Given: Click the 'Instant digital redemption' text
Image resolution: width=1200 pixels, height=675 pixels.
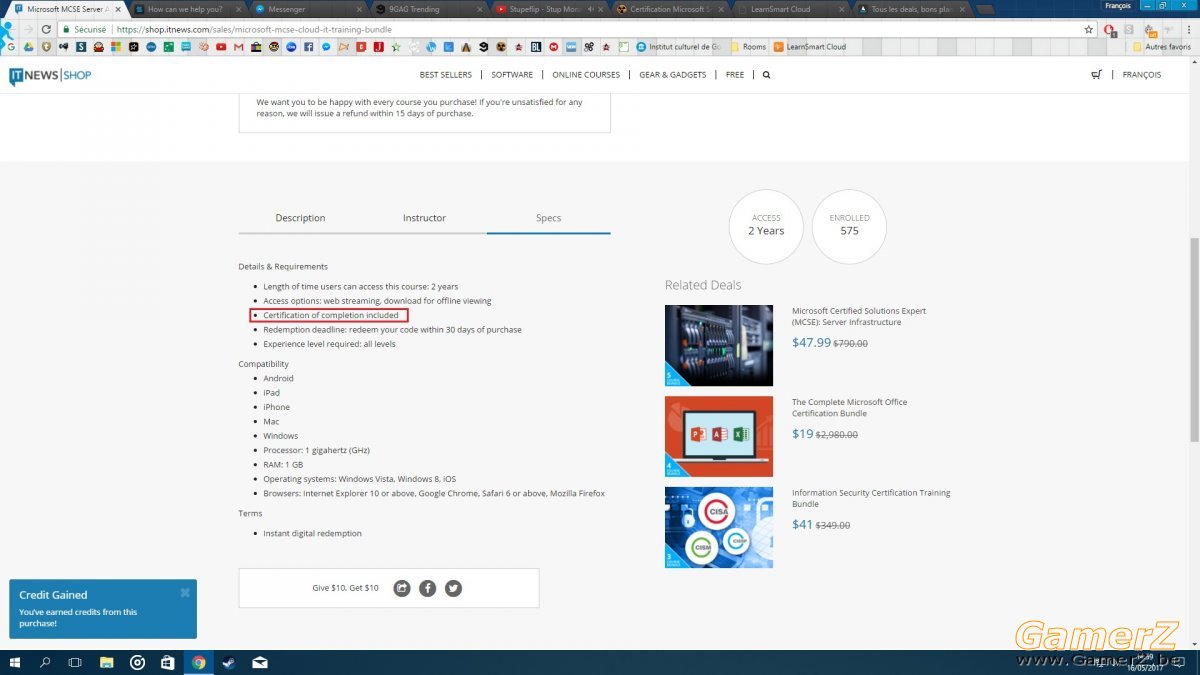Looking at the screenshot, I should [313, 533].
